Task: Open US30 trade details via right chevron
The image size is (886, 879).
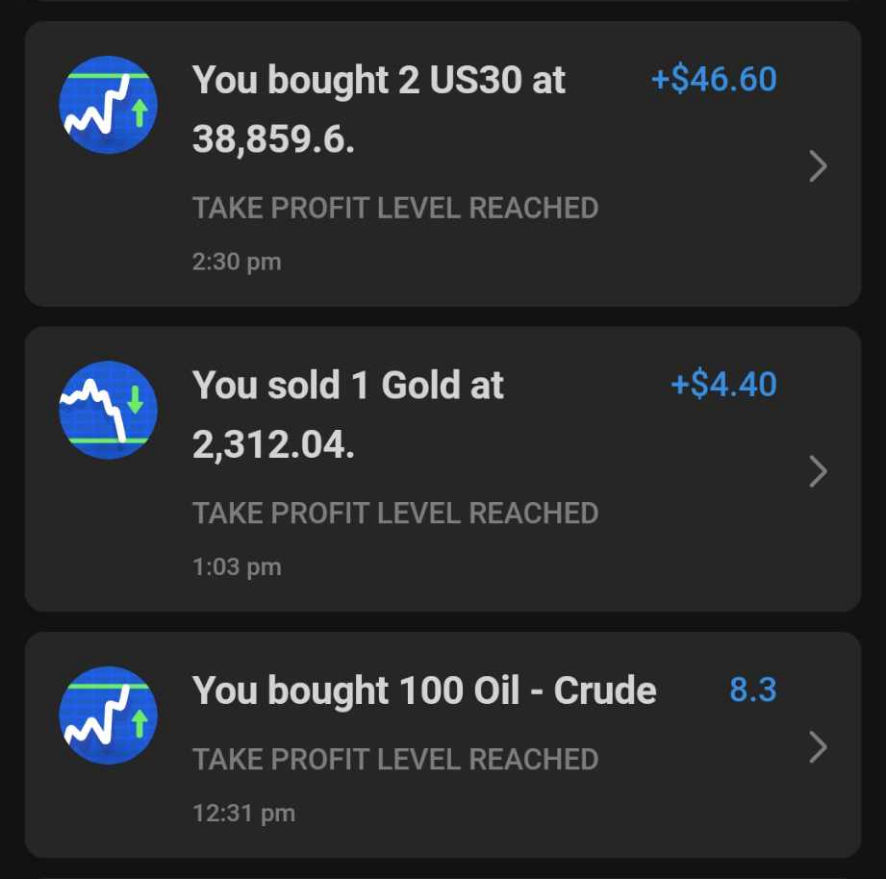Action: (817, 166)
